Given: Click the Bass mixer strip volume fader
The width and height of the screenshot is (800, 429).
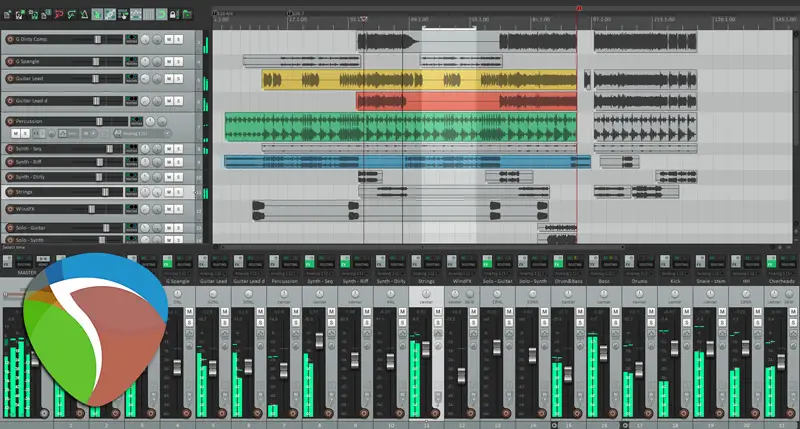Looking at the screenshot, I should click(603, 354).
